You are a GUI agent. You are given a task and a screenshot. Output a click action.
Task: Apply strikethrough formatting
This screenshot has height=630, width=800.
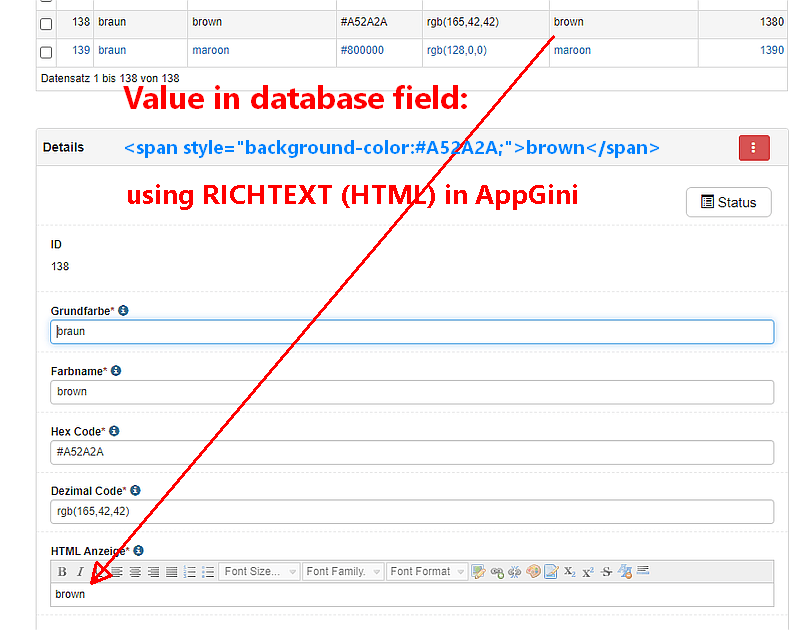coord(606,572)
